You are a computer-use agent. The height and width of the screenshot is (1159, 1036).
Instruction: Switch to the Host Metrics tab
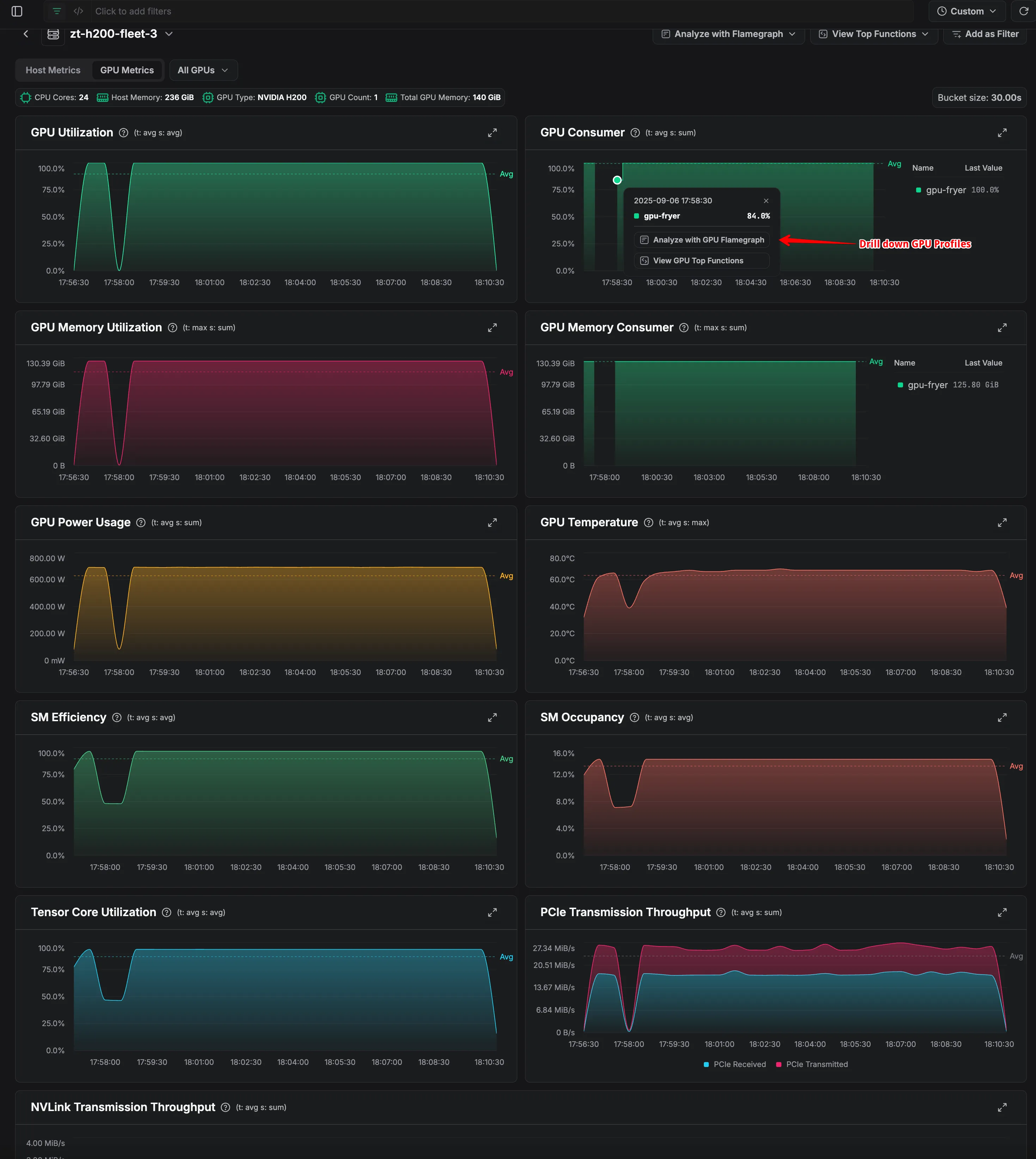53,70
